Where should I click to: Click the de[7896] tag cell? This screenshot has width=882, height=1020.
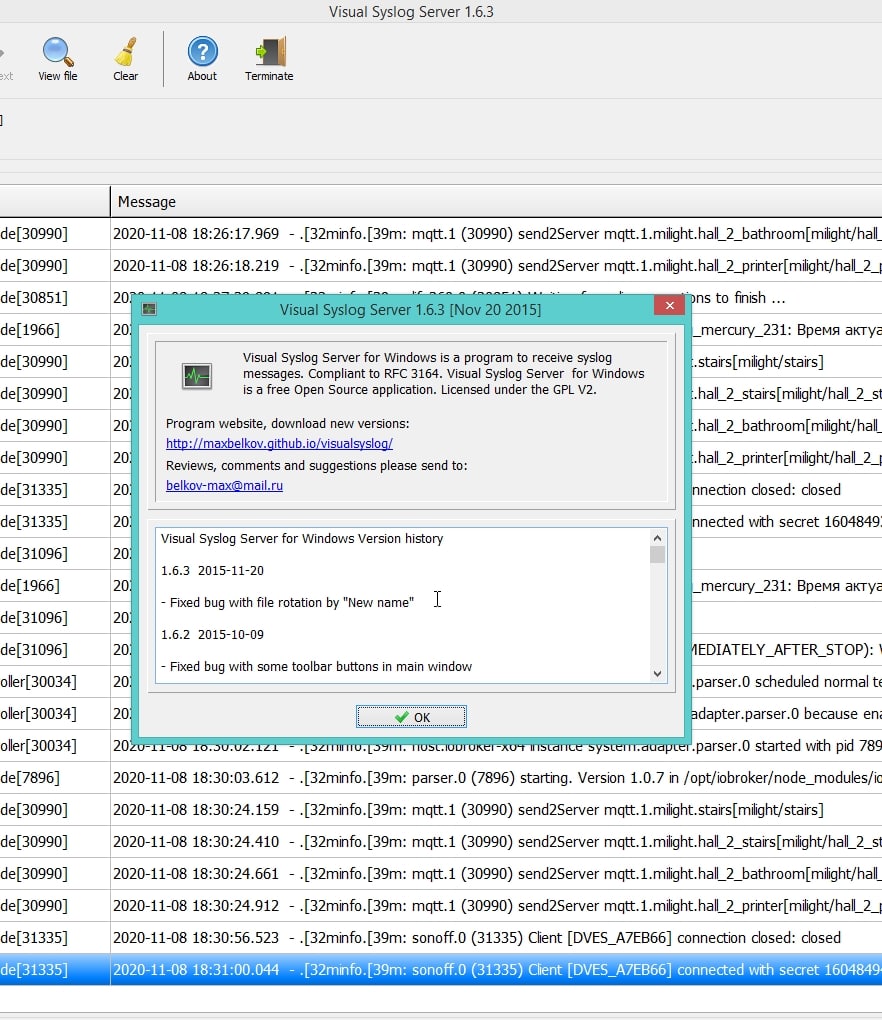pyautogui.click(x=55, y=777)
